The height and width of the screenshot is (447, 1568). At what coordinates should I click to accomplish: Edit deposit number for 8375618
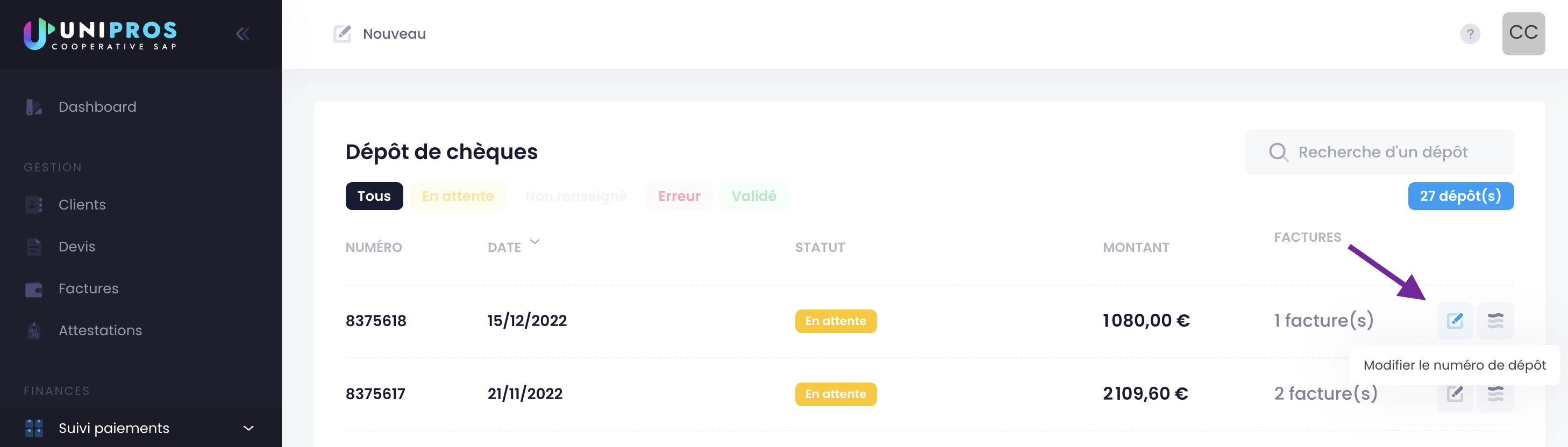tap(1455, 321)
